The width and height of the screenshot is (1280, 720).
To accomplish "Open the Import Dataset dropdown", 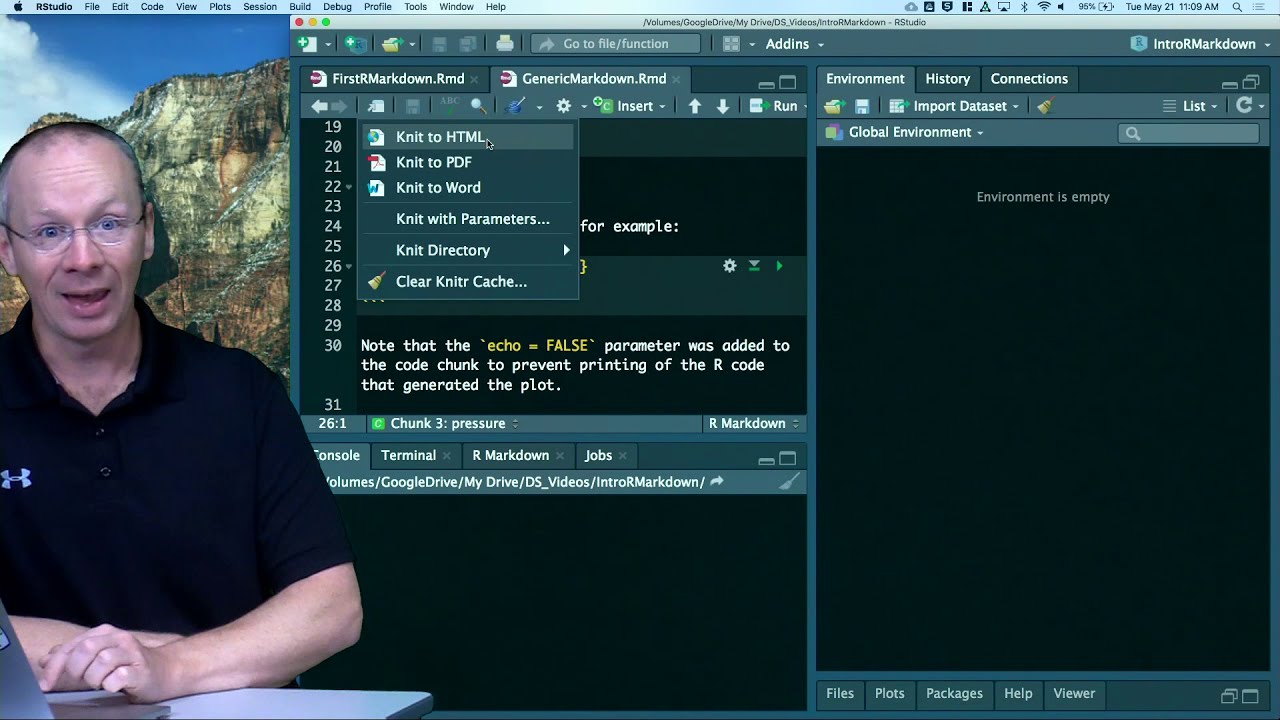I will click(x=954, y=106).
